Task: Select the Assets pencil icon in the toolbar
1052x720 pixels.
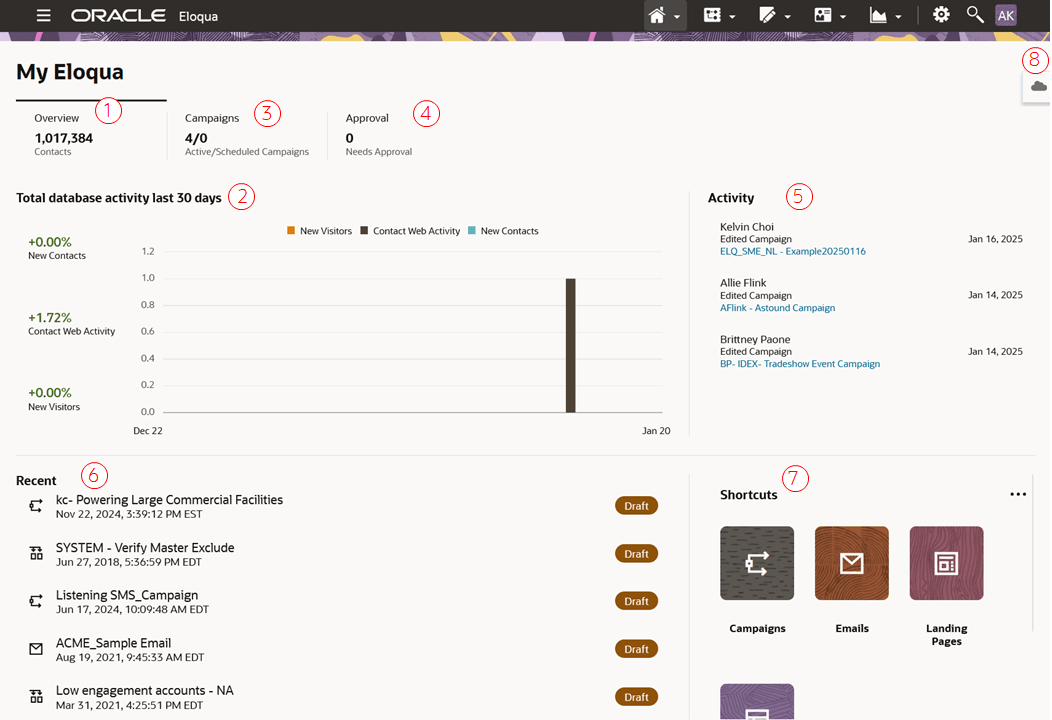Action: [x=768, y=15]
